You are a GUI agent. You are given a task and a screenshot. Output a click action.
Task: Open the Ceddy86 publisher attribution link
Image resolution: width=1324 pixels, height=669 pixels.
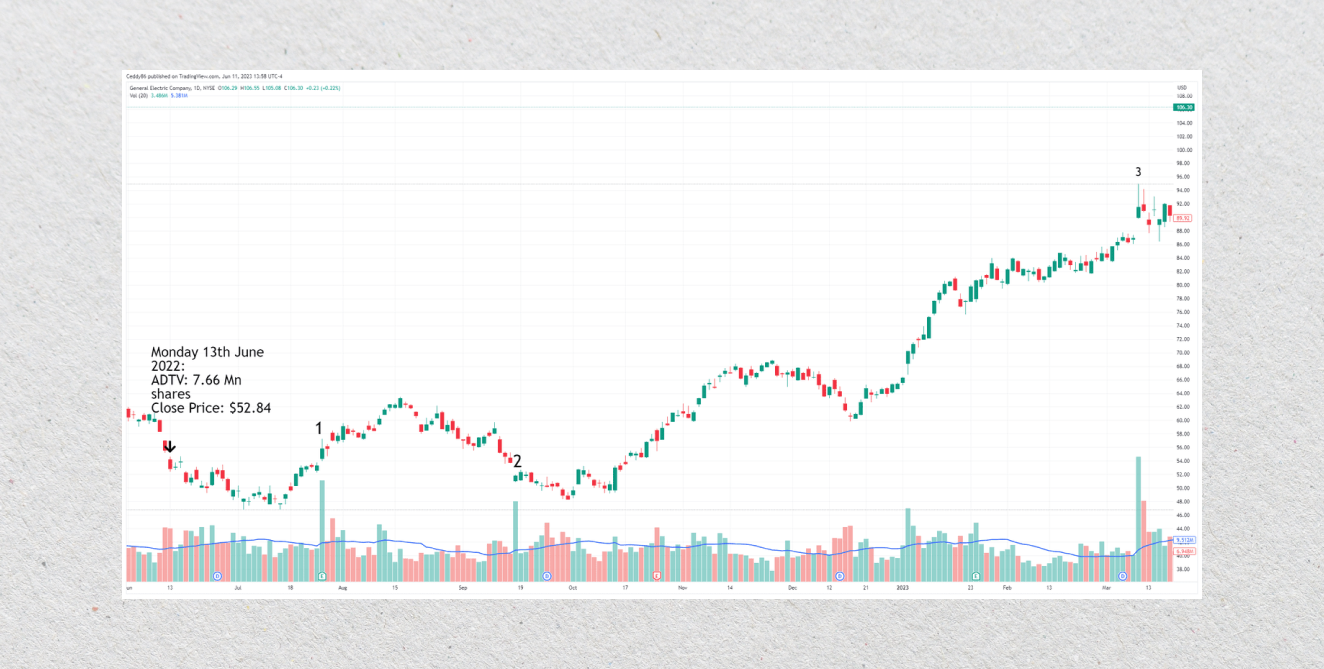[x=136, y=76]
